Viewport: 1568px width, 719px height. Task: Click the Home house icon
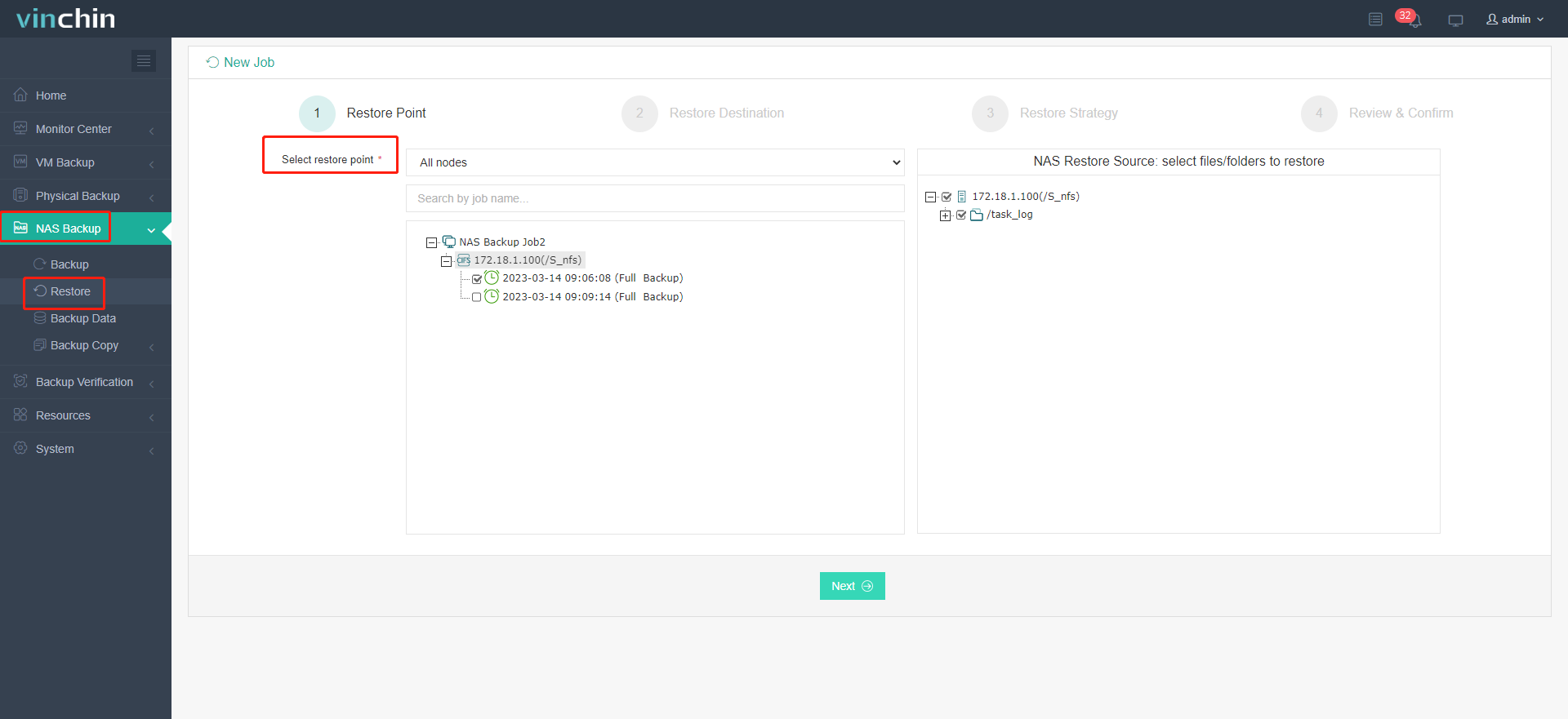[x=20, y=95]
